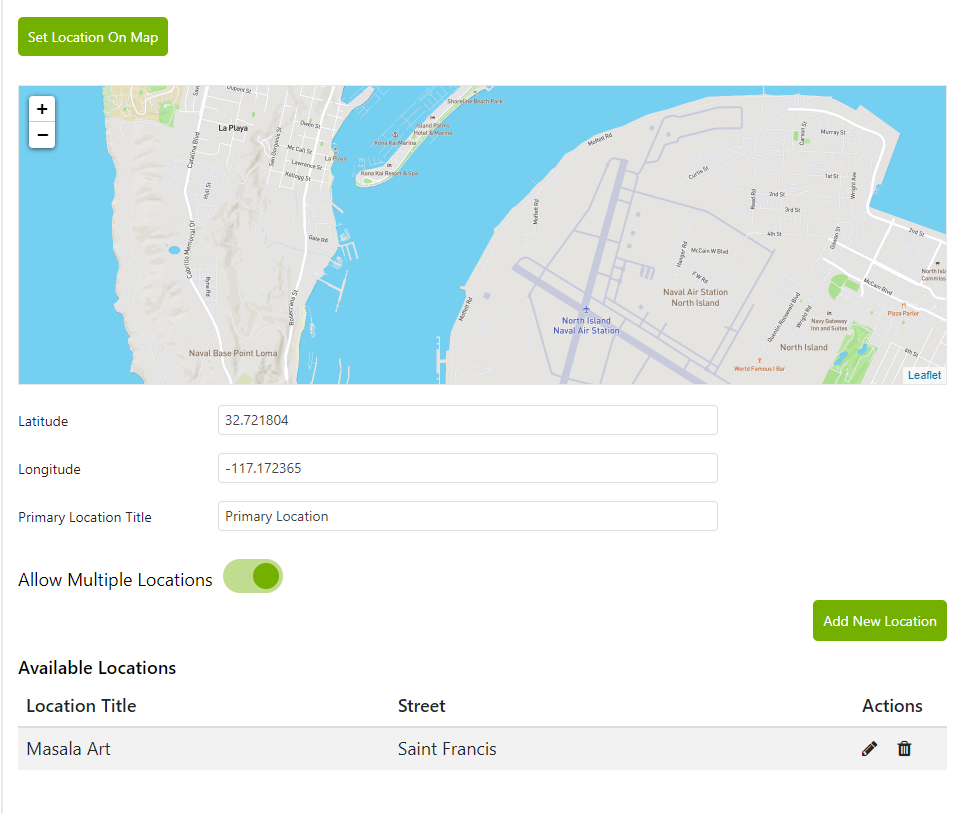Zoom in on the map
Image resolution: width=960 pixels, height=814 pixels.
pyautogui.click(x=42, y=109)
